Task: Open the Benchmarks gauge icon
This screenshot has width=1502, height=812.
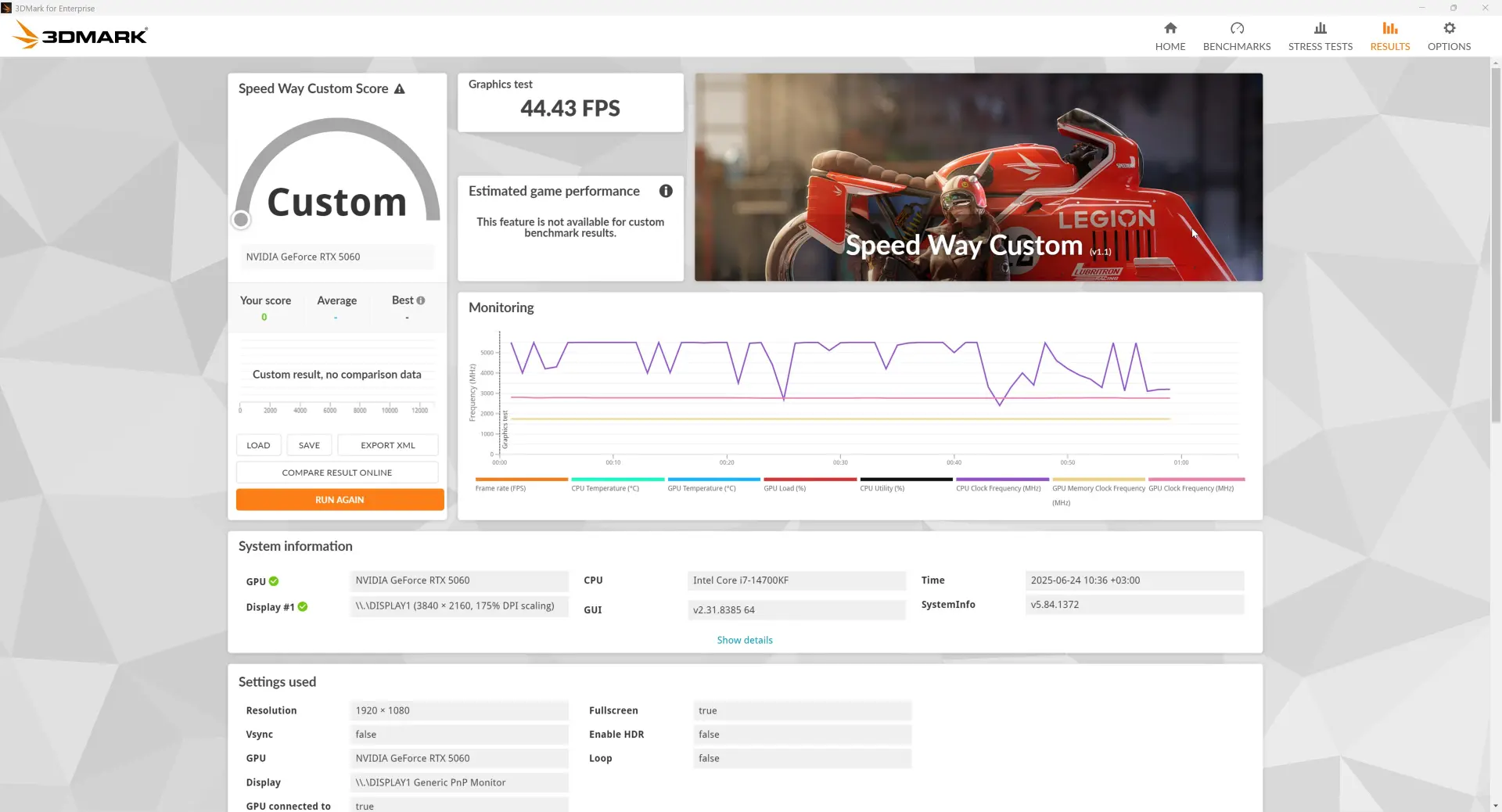Action: [x=1237, y=28]
